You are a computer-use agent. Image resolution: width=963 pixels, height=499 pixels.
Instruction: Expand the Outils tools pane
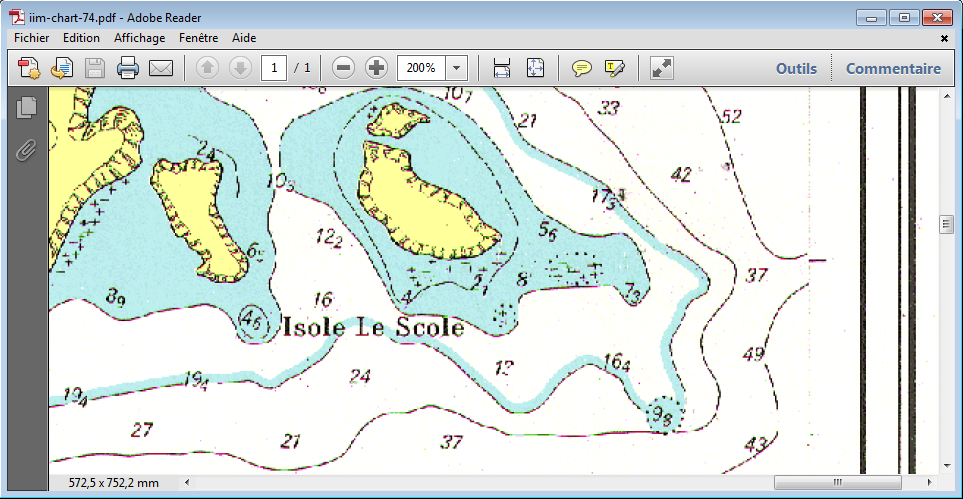[796, 69]
